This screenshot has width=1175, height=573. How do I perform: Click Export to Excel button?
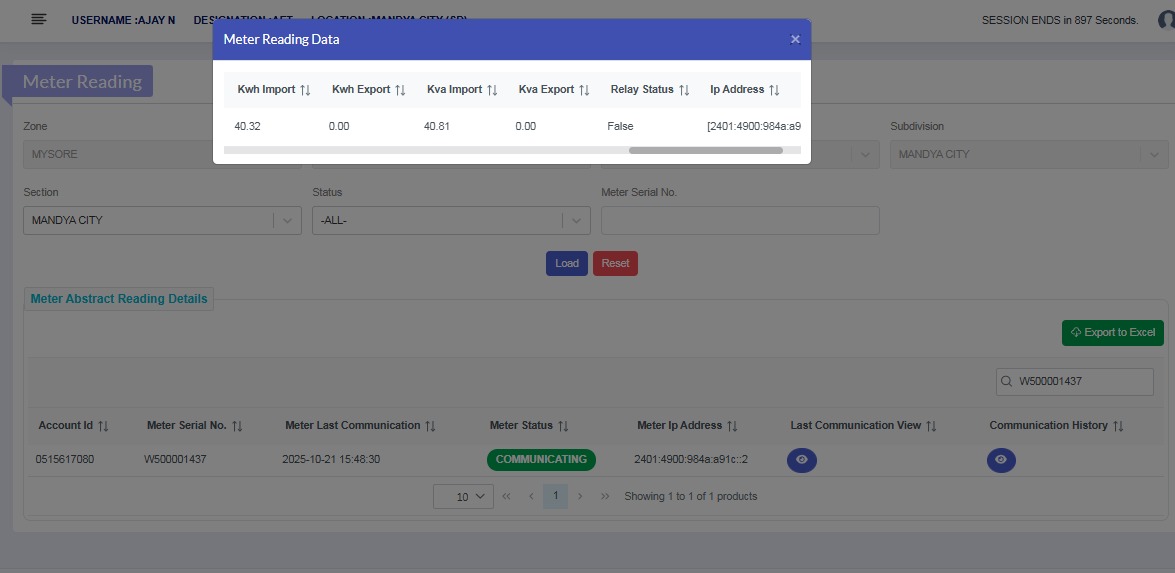1113,333
